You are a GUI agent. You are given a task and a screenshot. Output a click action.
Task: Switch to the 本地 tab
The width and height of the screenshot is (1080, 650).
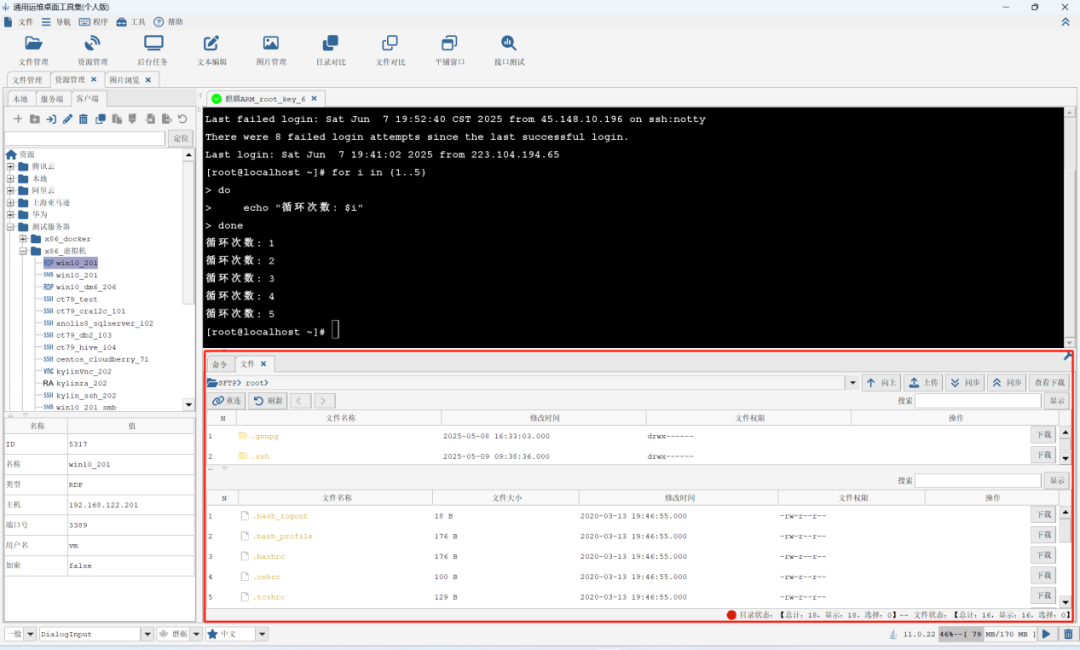(21, 99)
